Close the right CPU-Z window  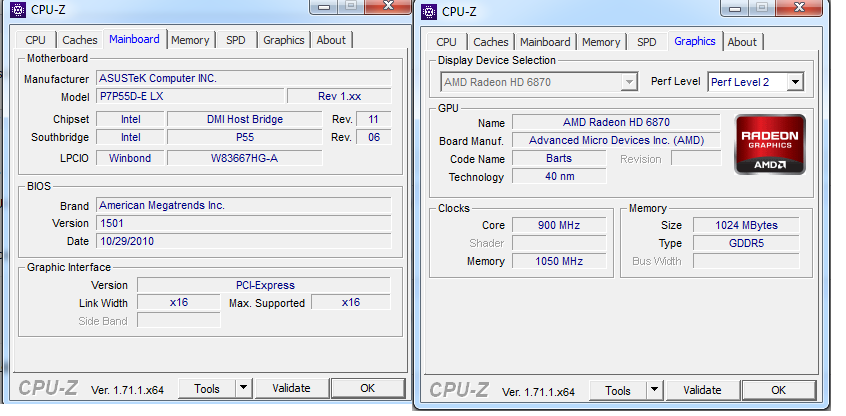click(799, 7)
